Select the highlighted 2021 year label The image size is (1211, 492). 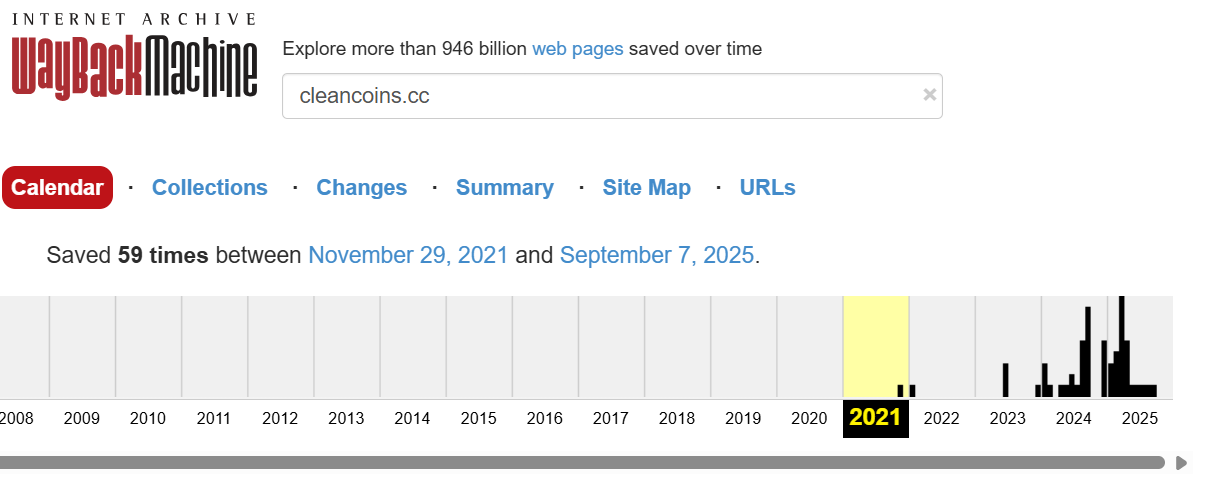coord(875,418)
